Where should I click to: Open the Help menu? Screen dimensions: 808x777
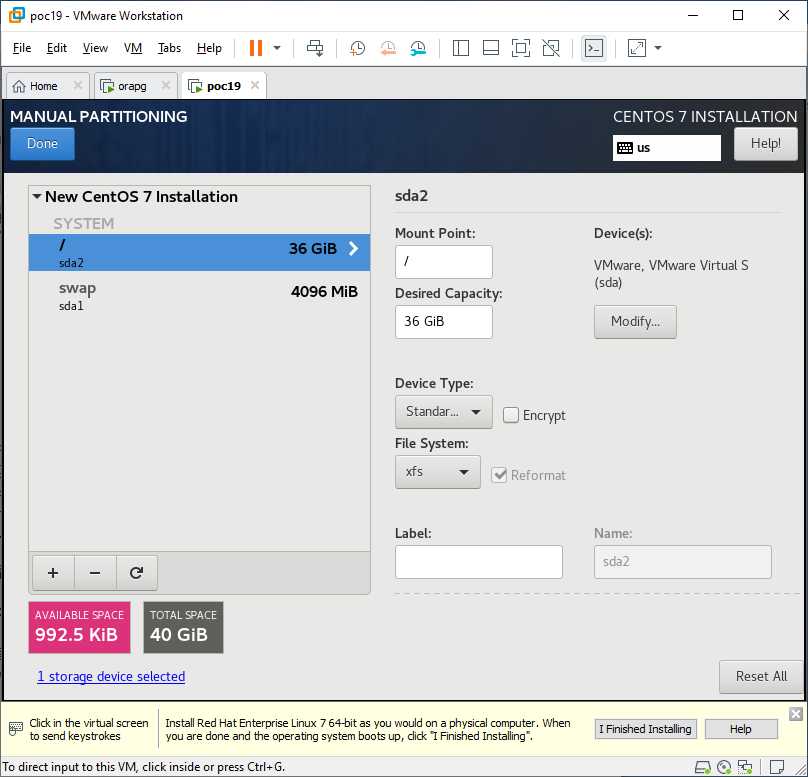tap(209, 48)
